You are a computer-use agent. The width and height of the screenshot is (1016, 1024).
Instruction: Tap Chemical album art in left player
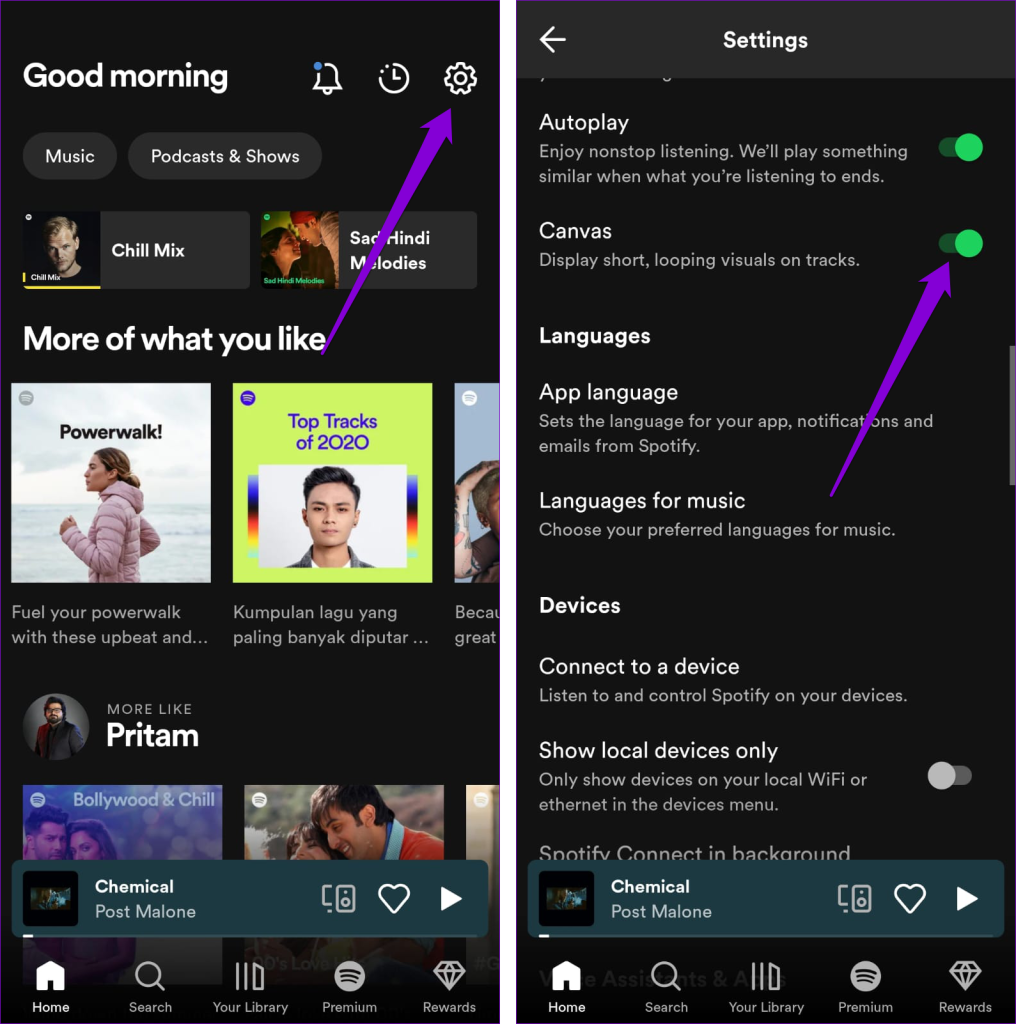click(51, 898)
